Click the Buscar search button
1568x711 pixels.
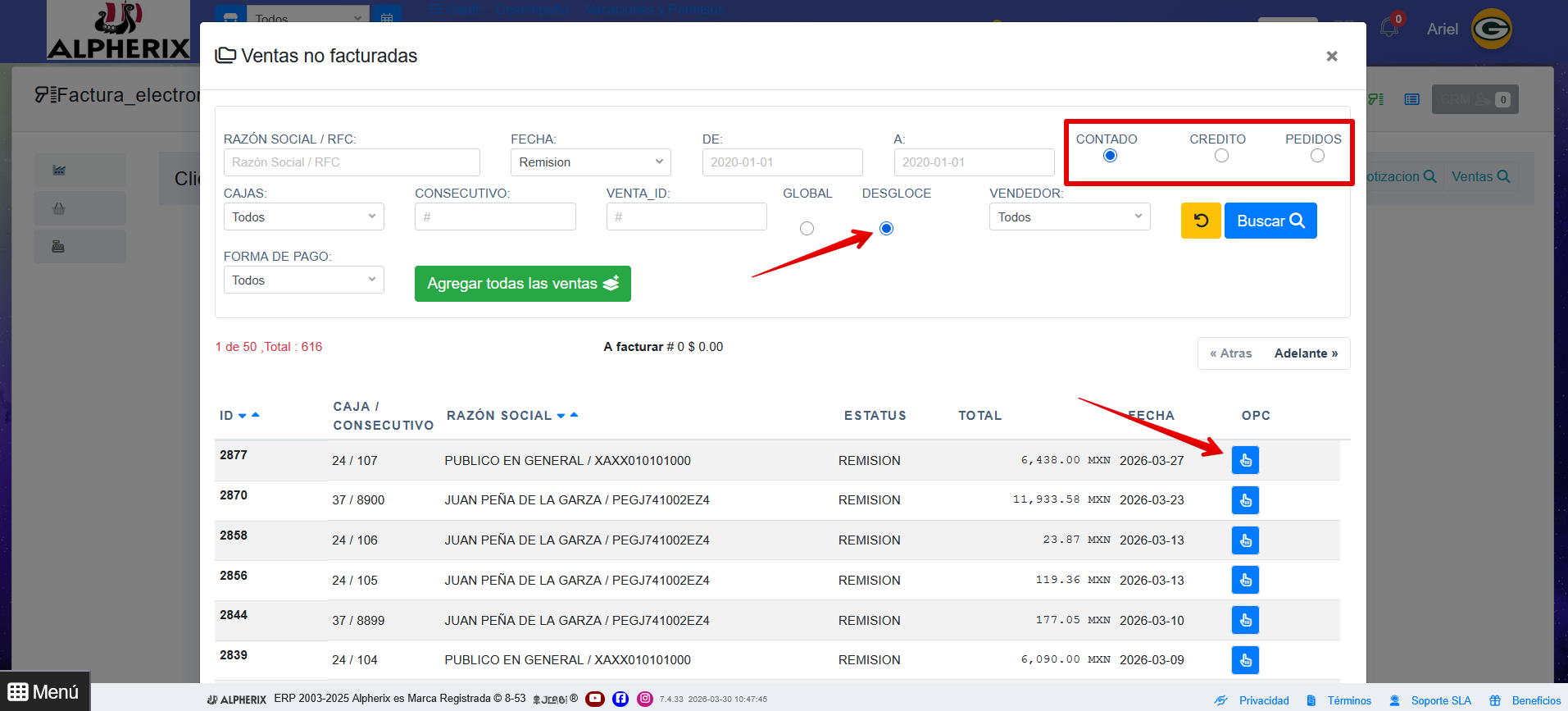1270,221
